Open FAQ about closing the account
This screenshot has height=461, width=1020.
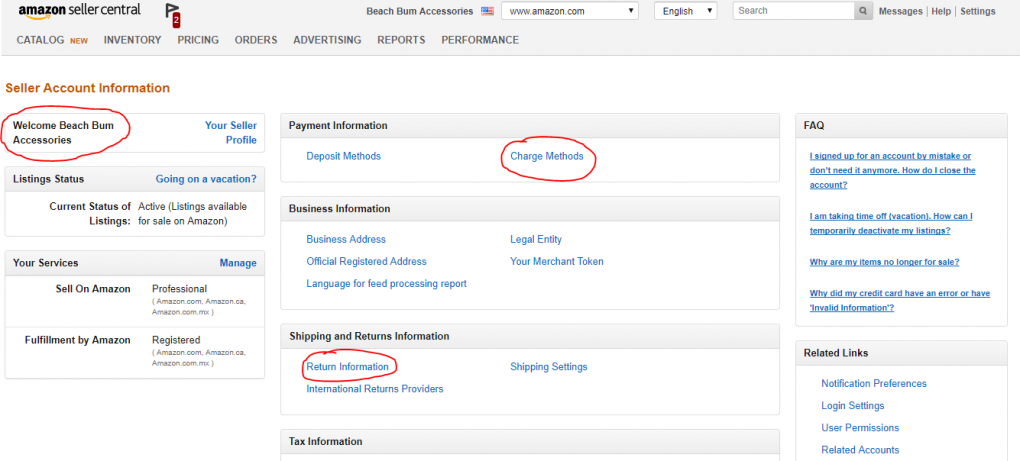click(x=892, y=170)
